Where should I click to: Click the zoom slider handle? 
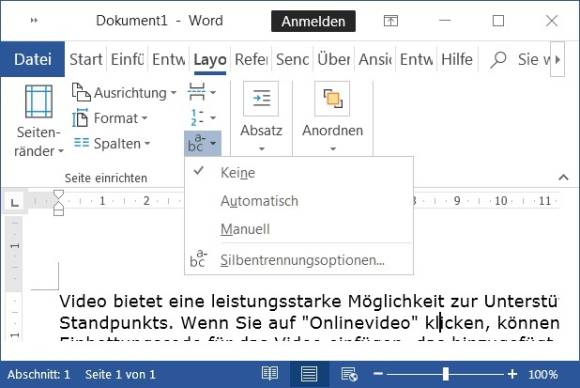click(446, 374)
